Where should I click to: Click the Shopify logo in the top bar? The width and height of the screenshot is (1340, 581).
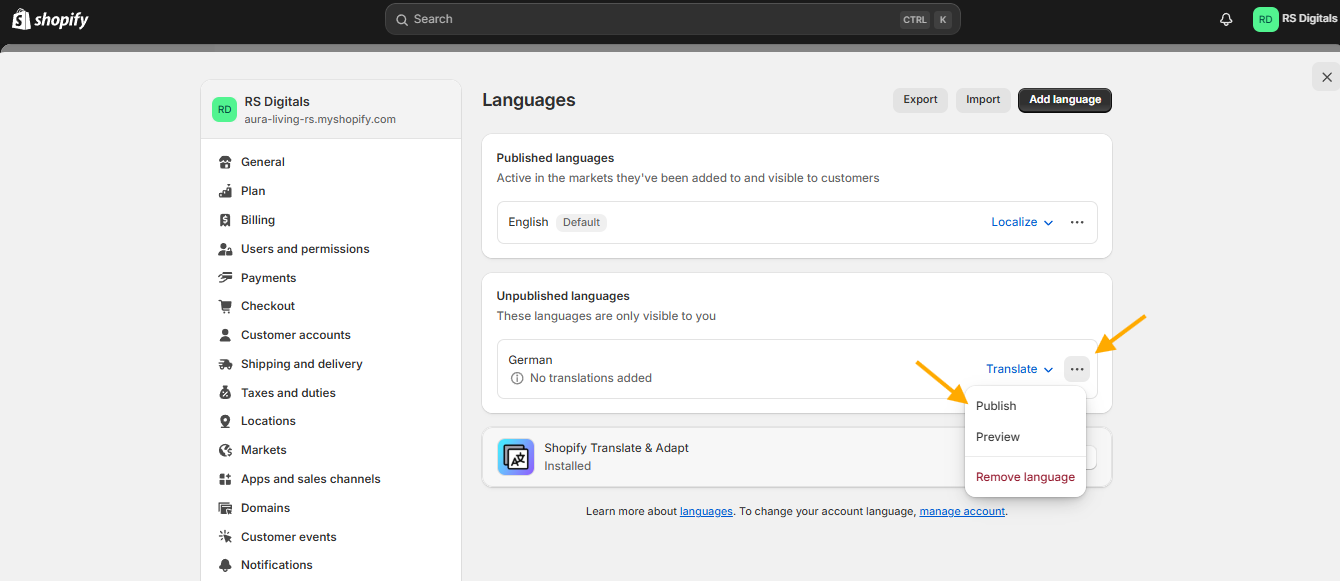[50, 19]
